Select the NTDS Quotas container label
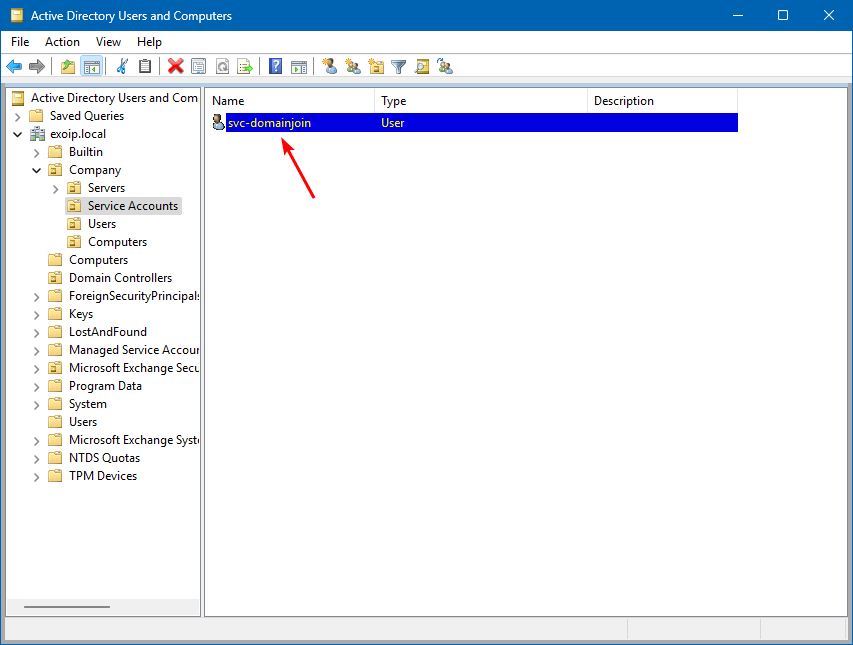The width and height of the screenshot is (853, 645). (104, 457)
